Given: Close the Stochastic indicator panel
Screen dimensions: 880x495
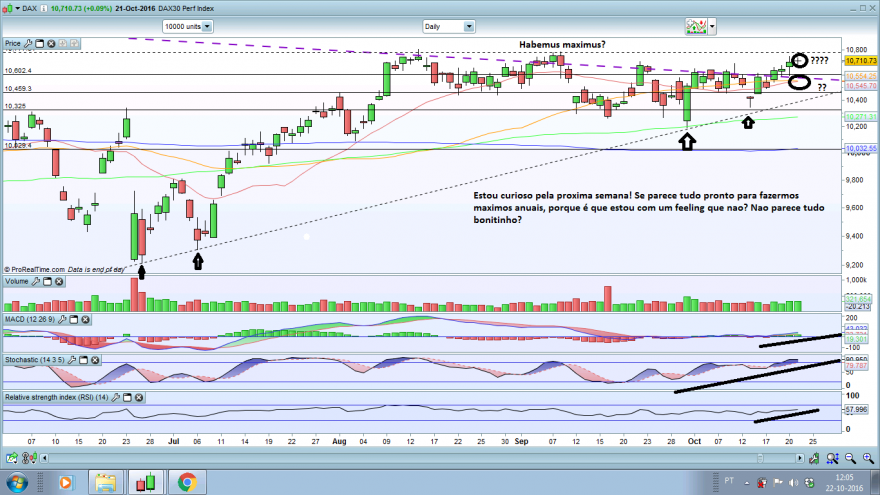Looking at the screenshot, I should [x=95, y=360].
